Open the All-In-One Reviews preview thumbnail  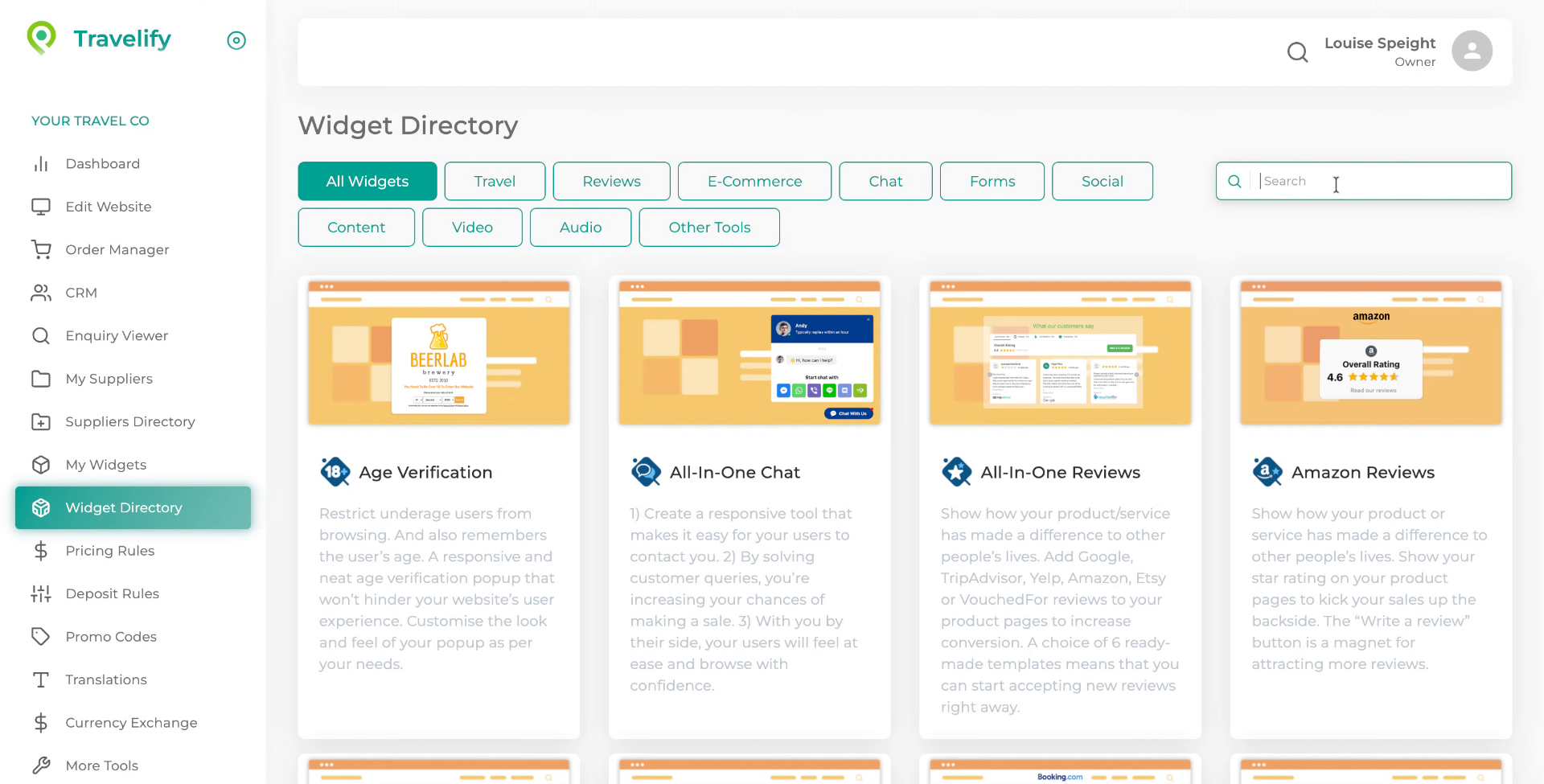tap(1060, 352)
